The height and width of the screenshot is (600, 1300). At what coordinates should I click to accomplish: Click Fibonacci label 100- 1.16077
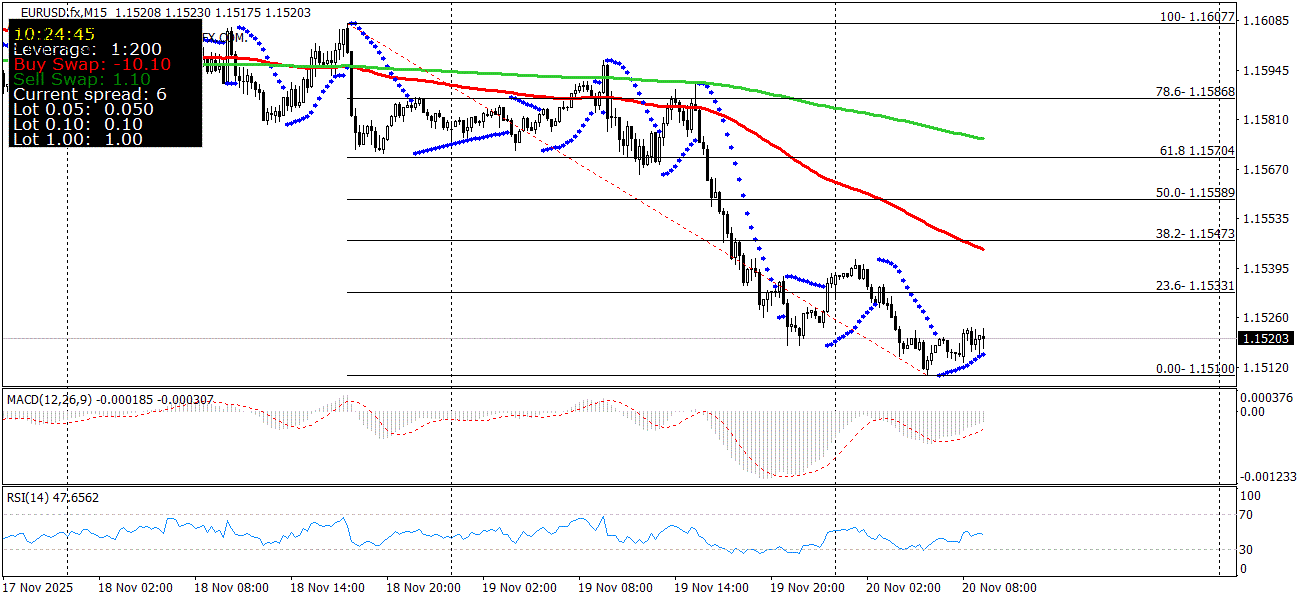pos(1197,18)
